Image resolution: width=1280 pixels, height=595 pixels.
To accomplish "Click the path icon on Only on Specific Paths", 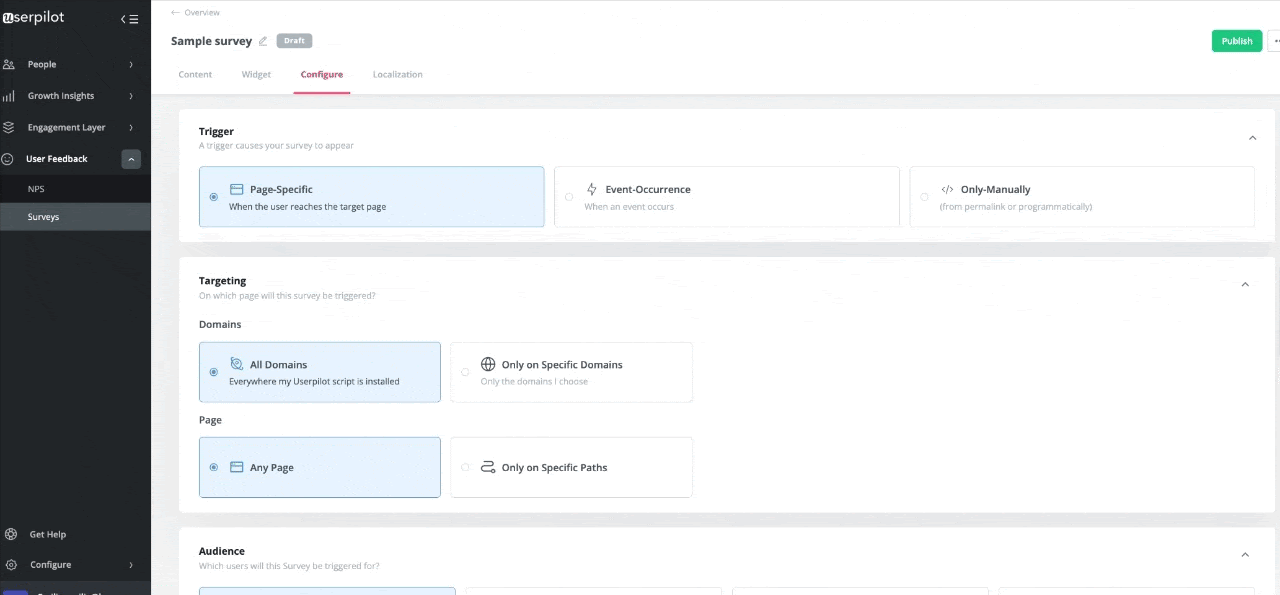I will click(488, 467).
